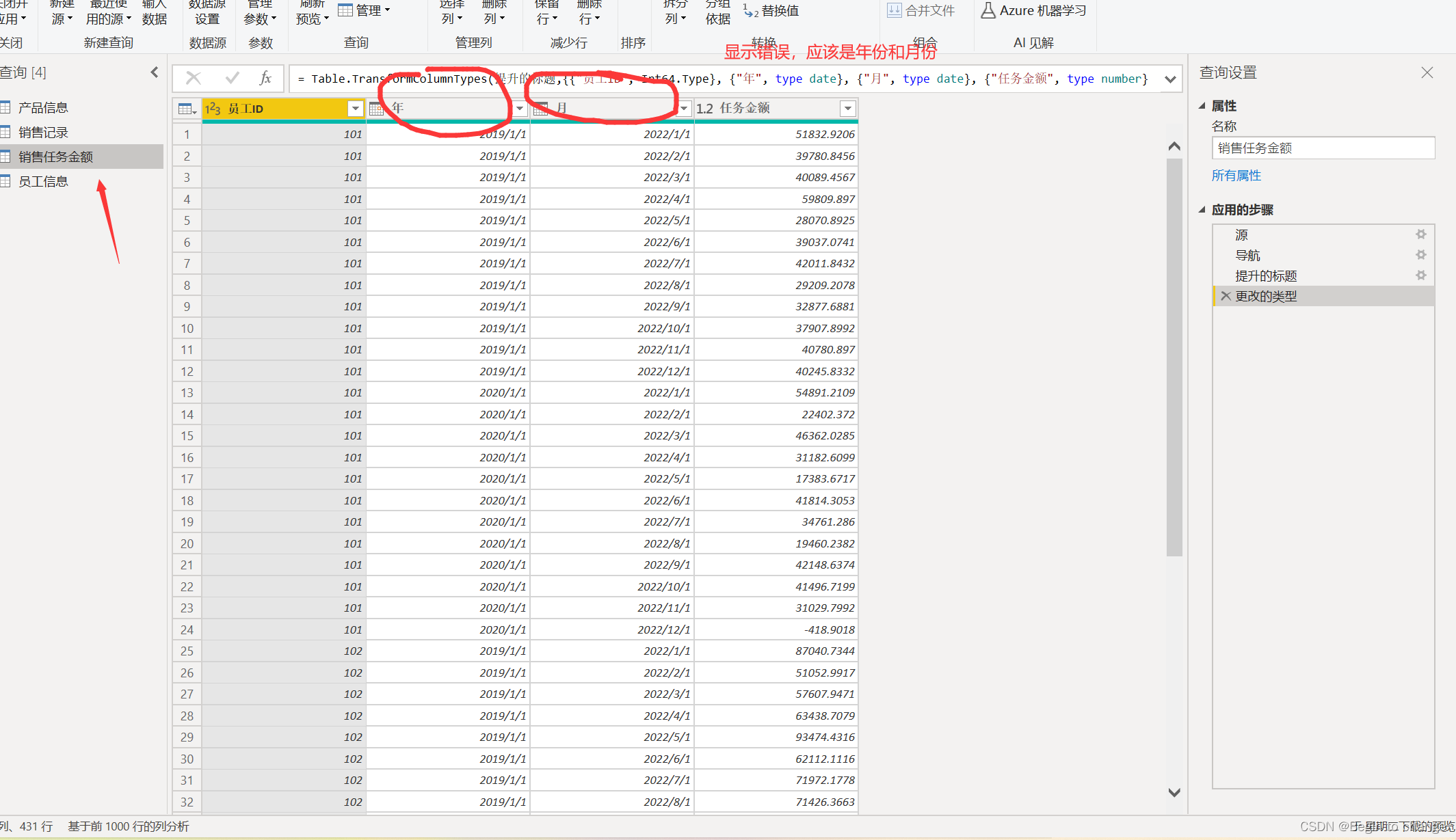
Task: Click the 替换值 button
Action: [x=772, y=11]
